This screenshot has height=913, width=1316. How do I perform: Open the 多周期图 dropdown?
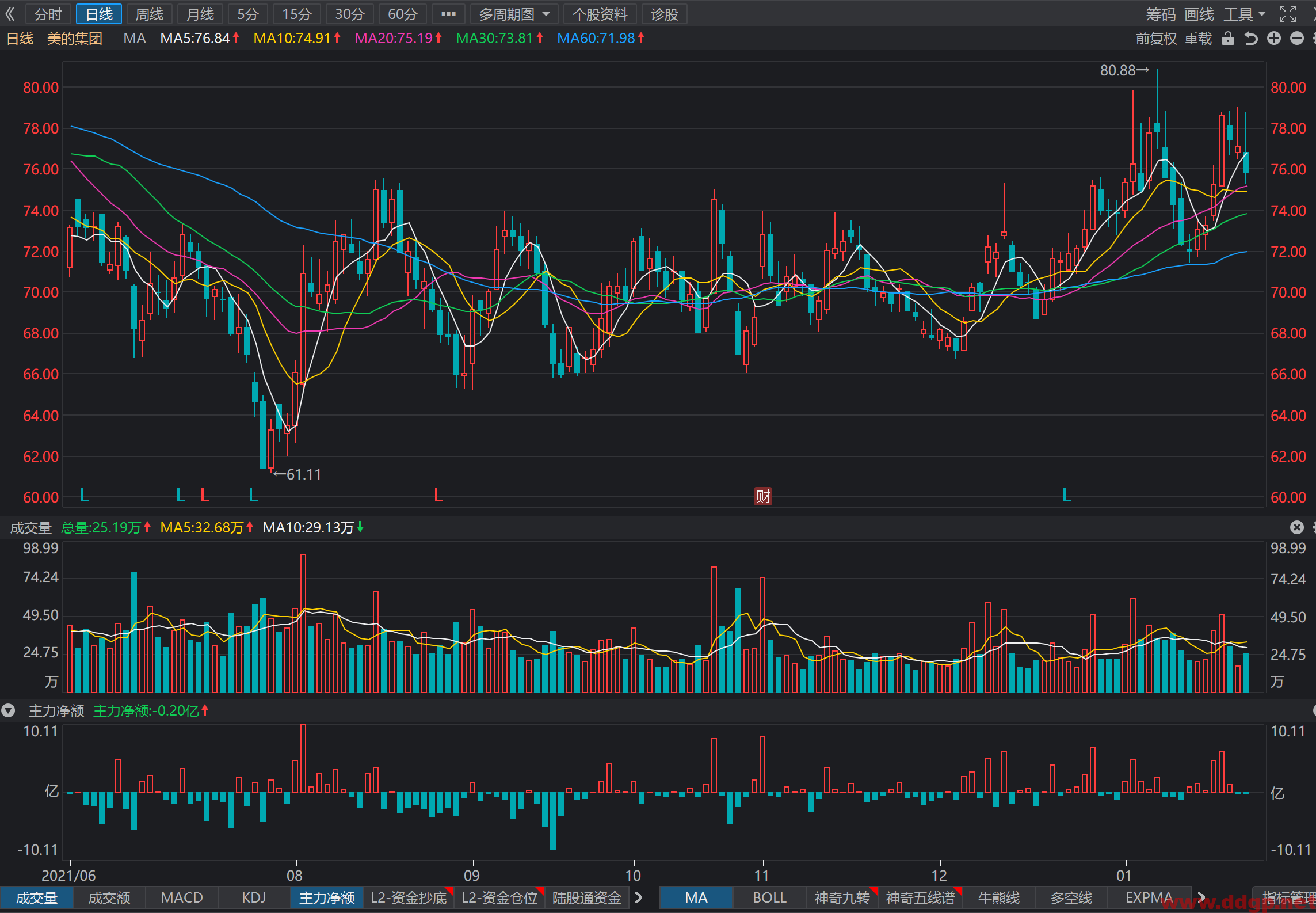(x=514, y=14)
